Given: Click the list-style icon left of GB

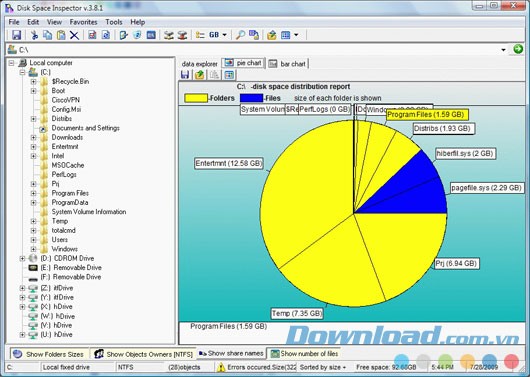Looking at the screenshot, I should (x=200, y=35).
